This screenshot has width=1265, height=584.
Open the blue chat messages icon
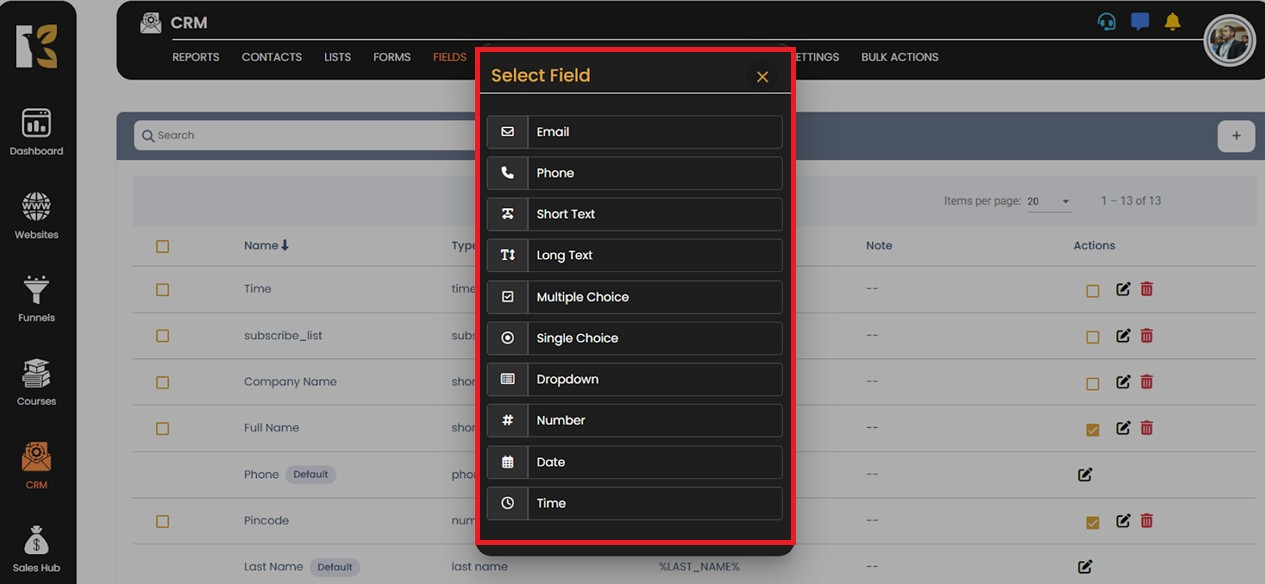coord(1140,22)
